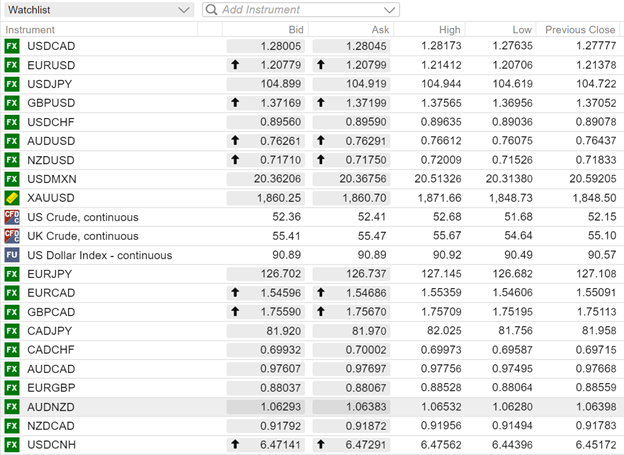Click the FX icon beside USDCNH

point(12,445)
